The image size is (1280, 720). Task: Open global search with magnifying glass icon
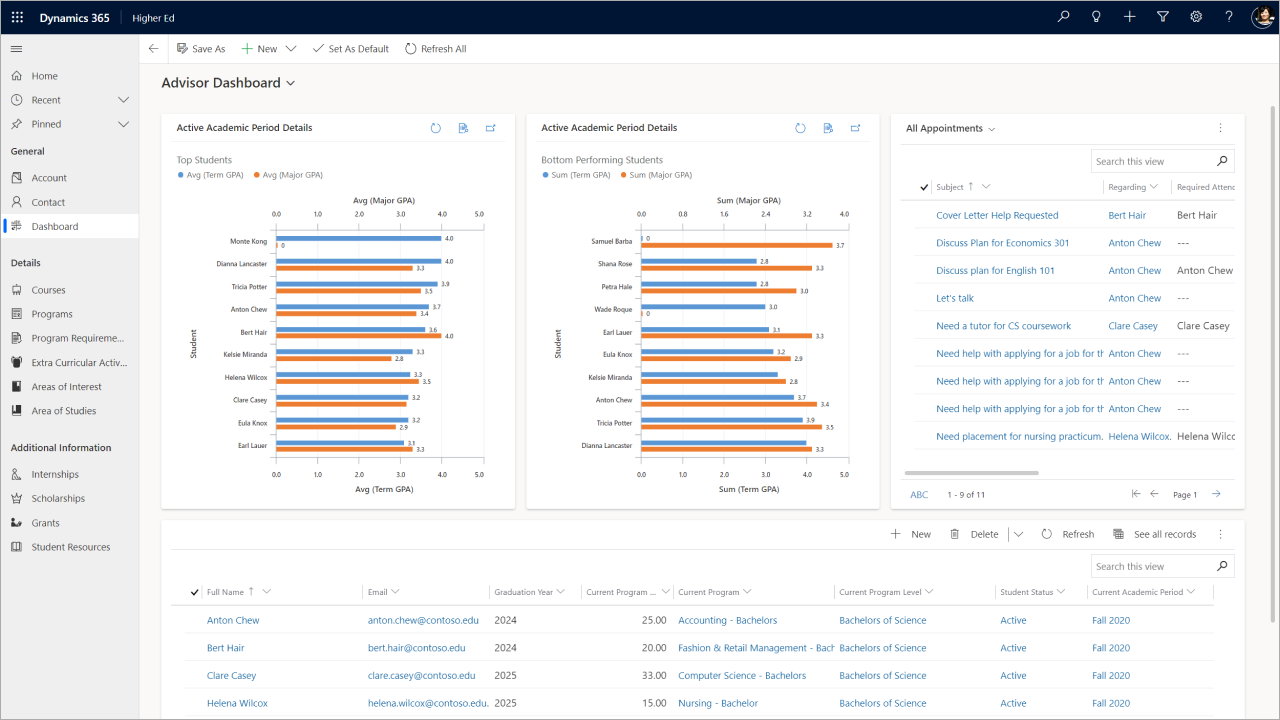pos(1063,16)
